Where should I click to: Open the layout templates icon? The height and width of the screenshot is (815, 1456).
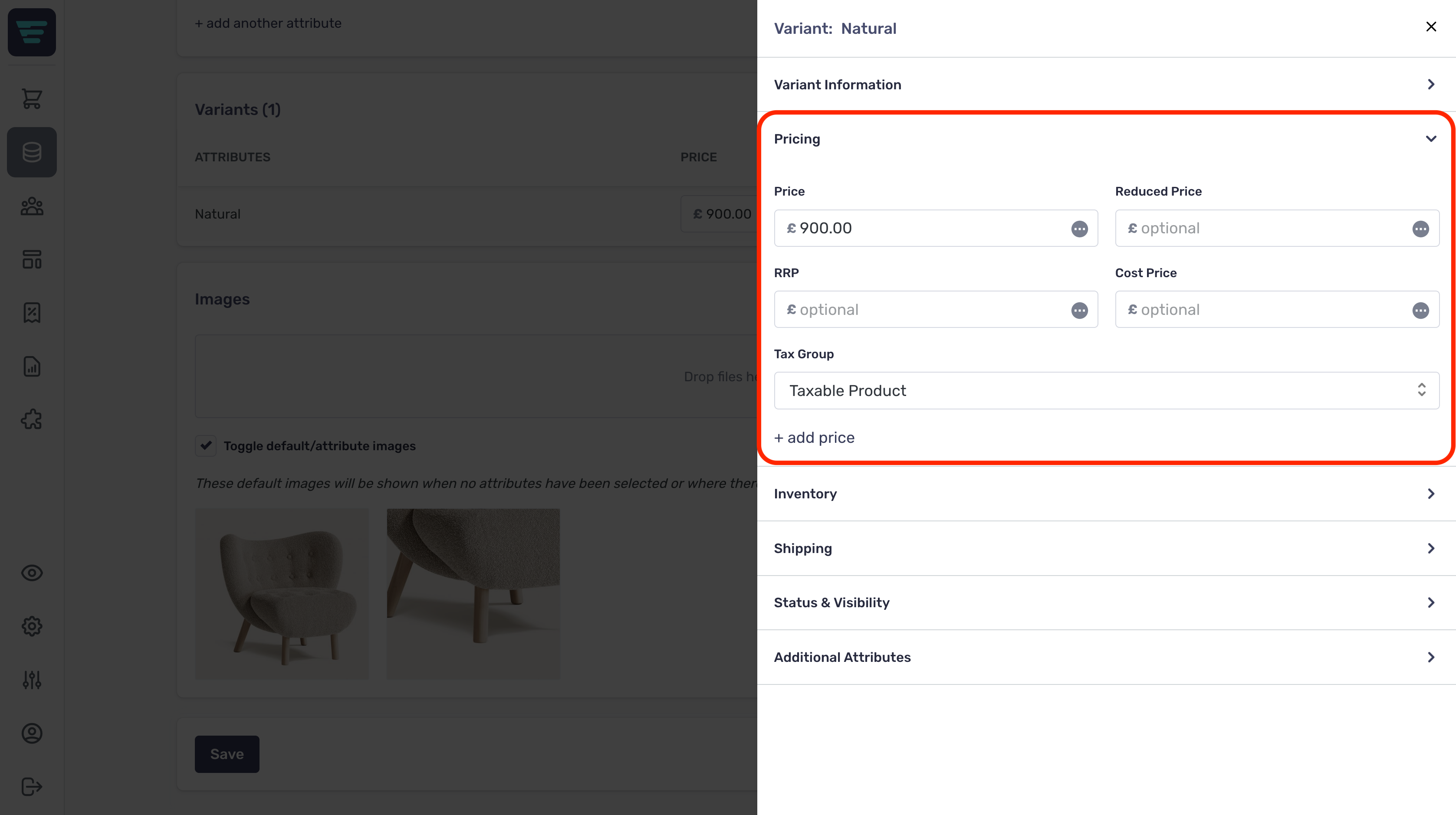pyautogui.click(x=32, y=259)
